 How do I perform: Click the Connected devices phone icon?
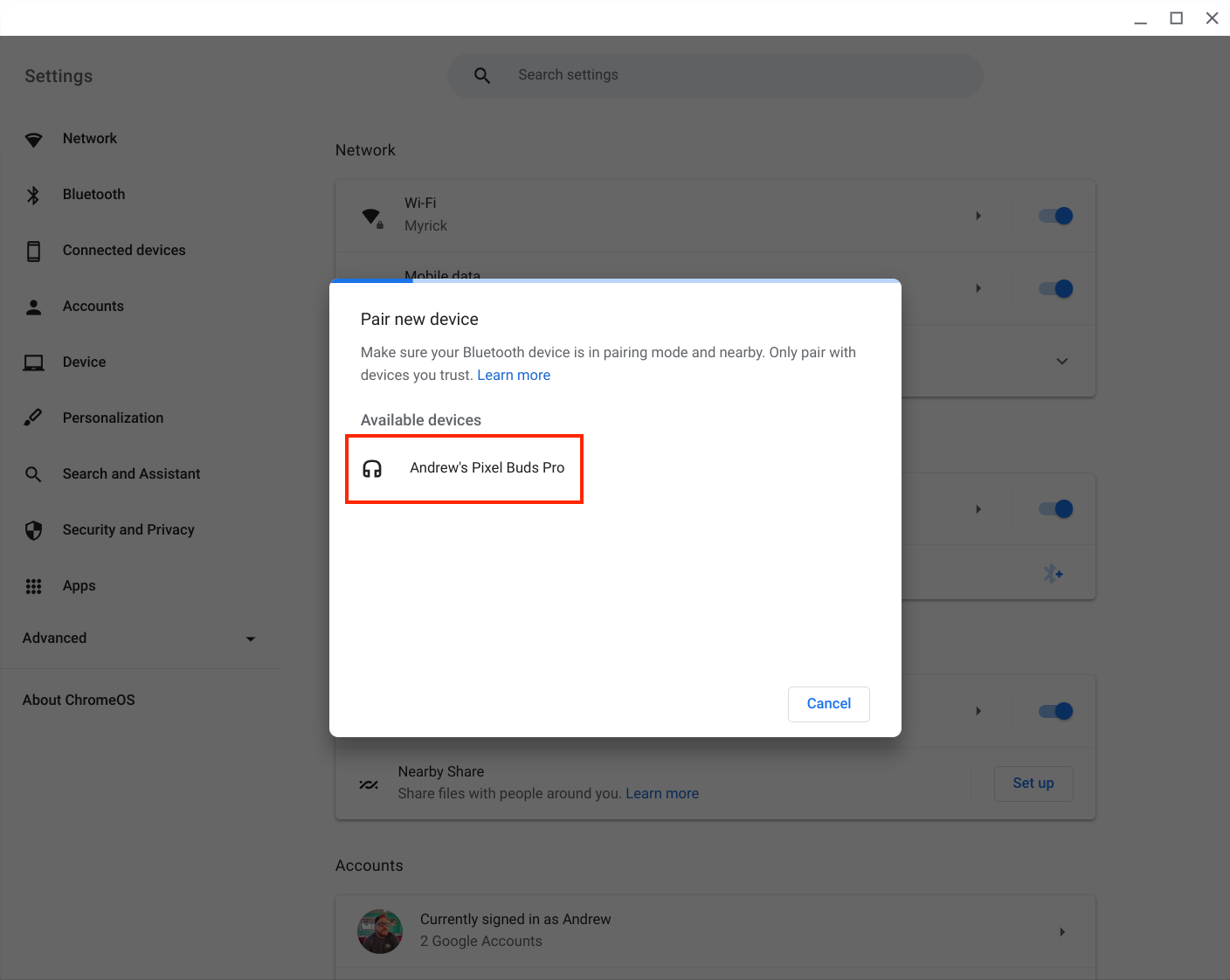pos(33,250)
